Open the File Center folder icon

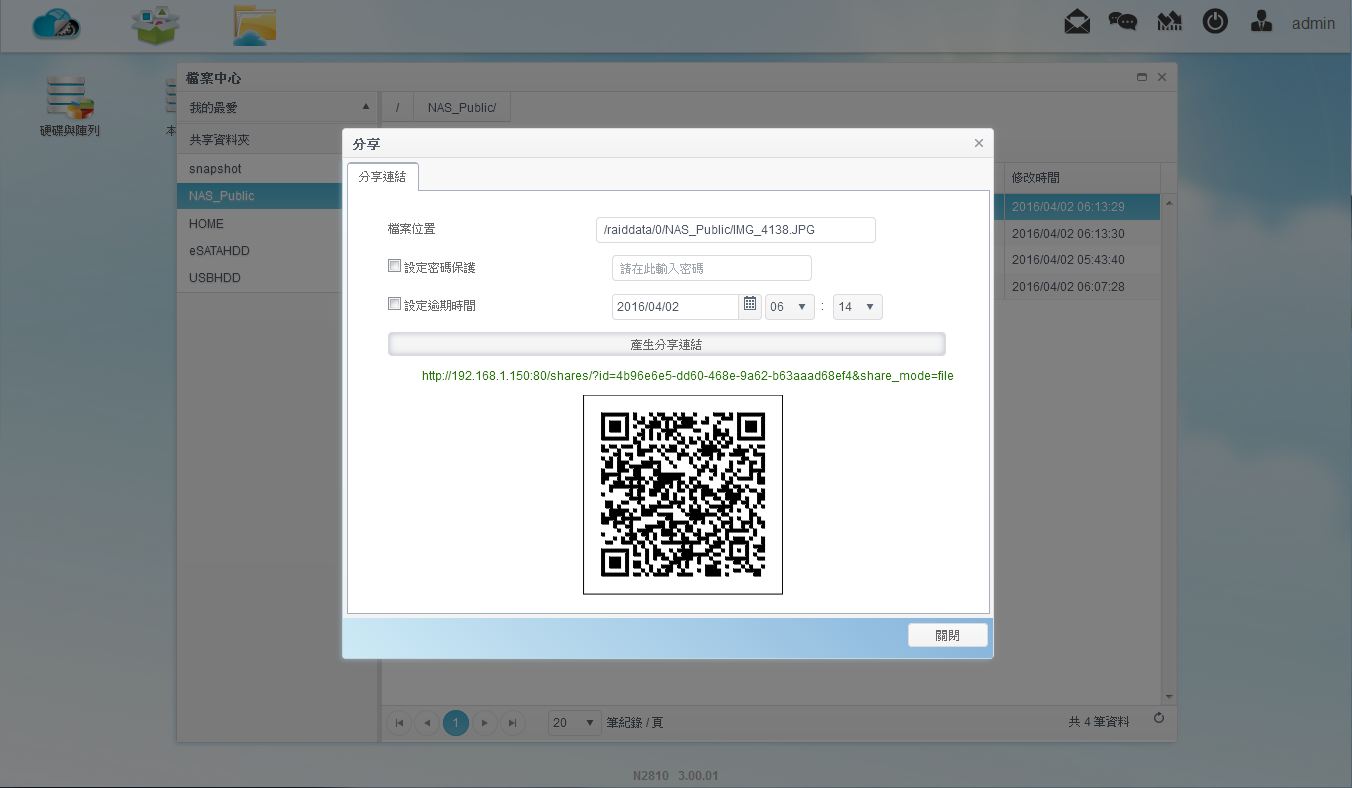point(254,25)
